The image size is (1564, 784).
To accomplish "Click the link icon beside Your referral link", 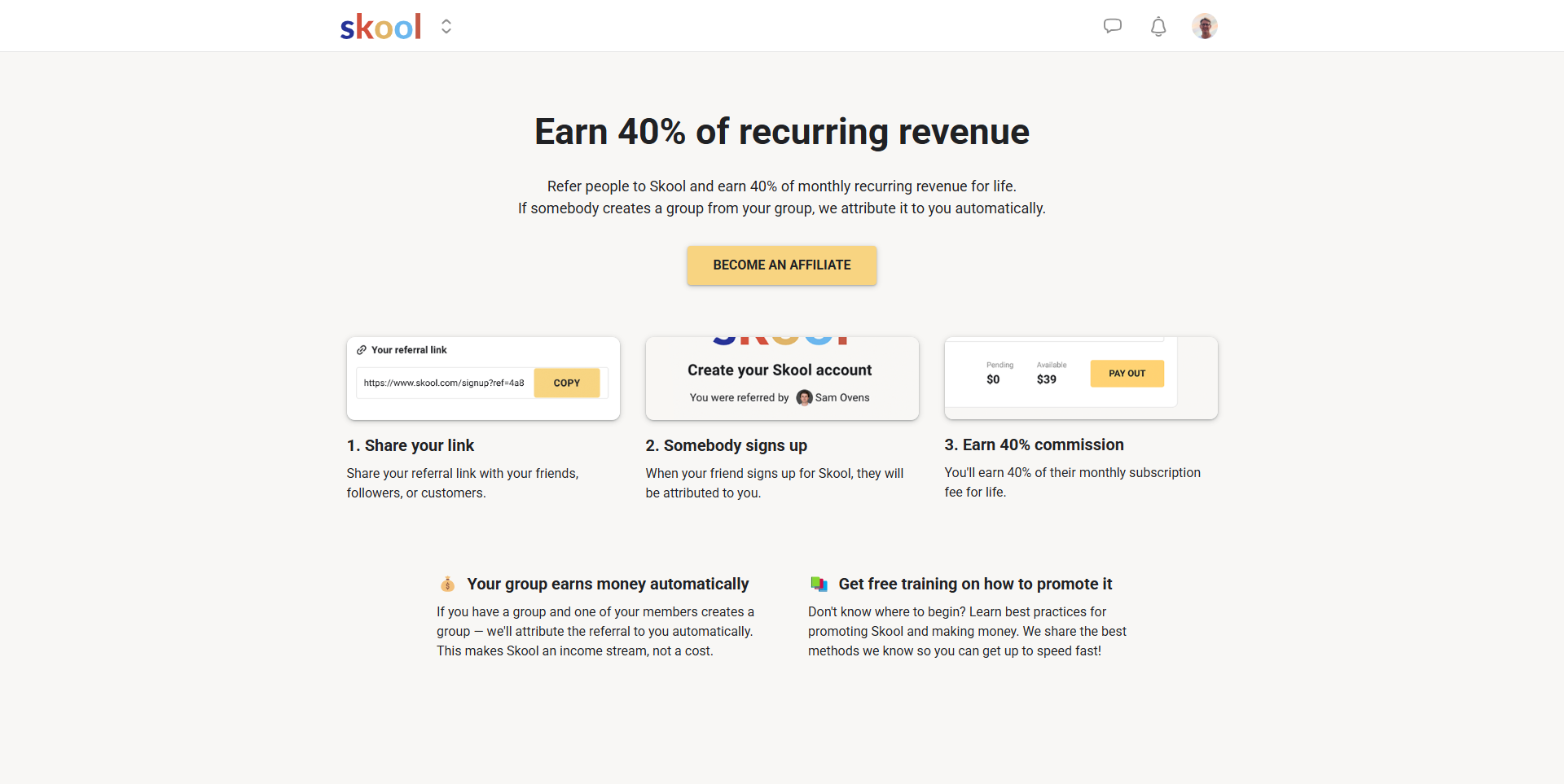I will 362,350.
